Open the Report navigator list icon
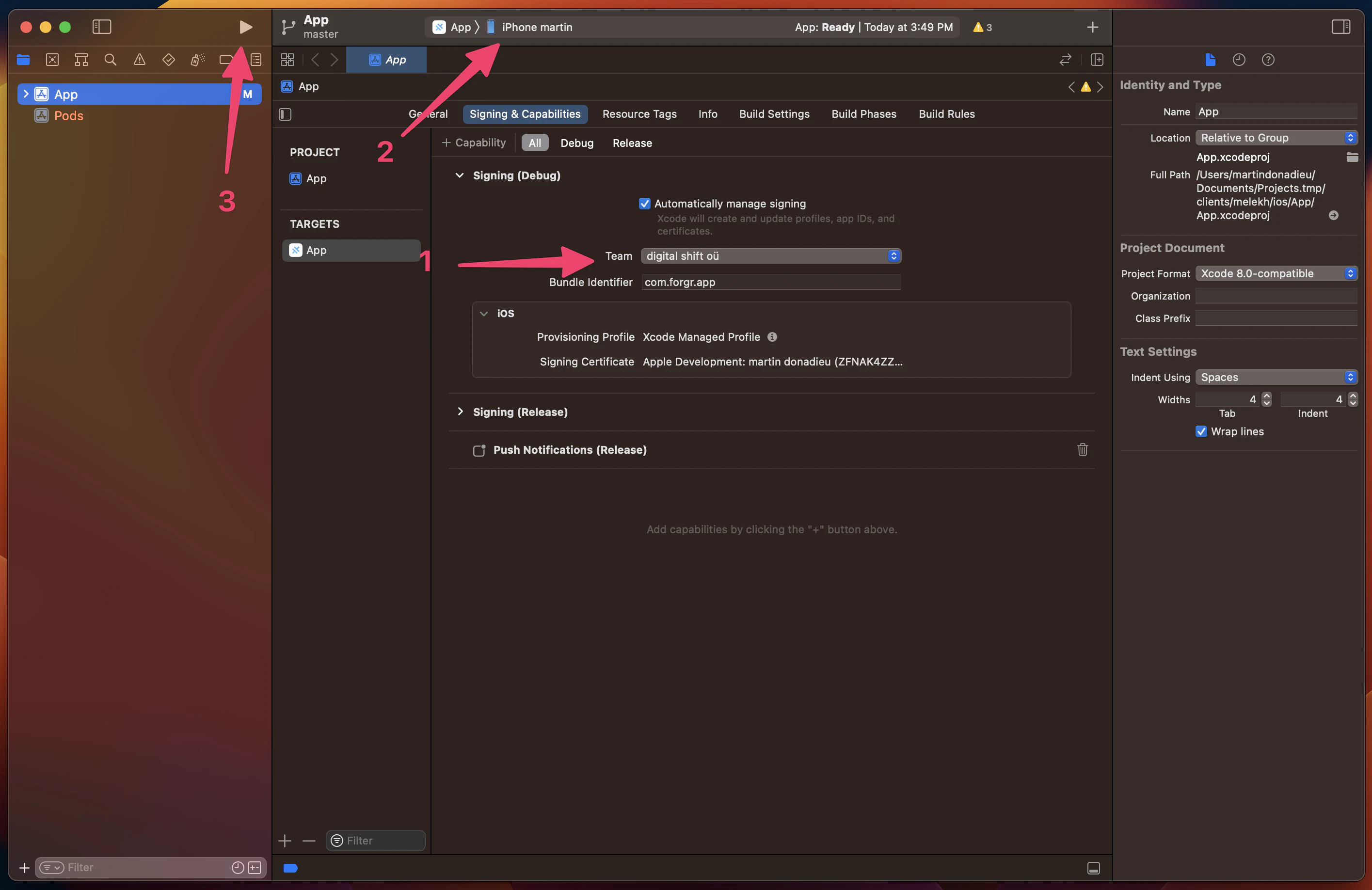Image resolution: width=1372 pixels, height=890 pixels. 255,59
